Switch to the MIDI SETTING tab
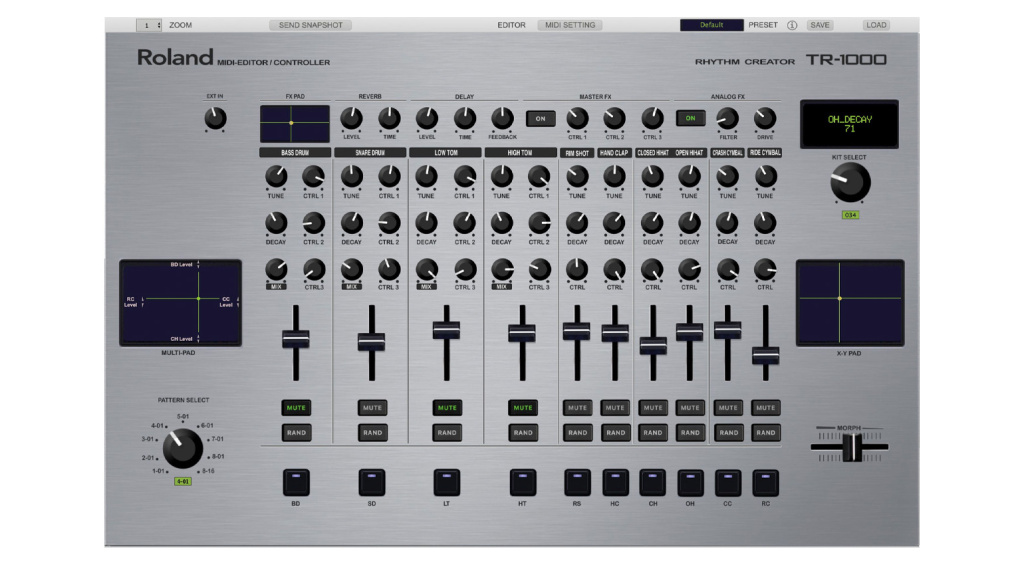 [x=570, y=25]
